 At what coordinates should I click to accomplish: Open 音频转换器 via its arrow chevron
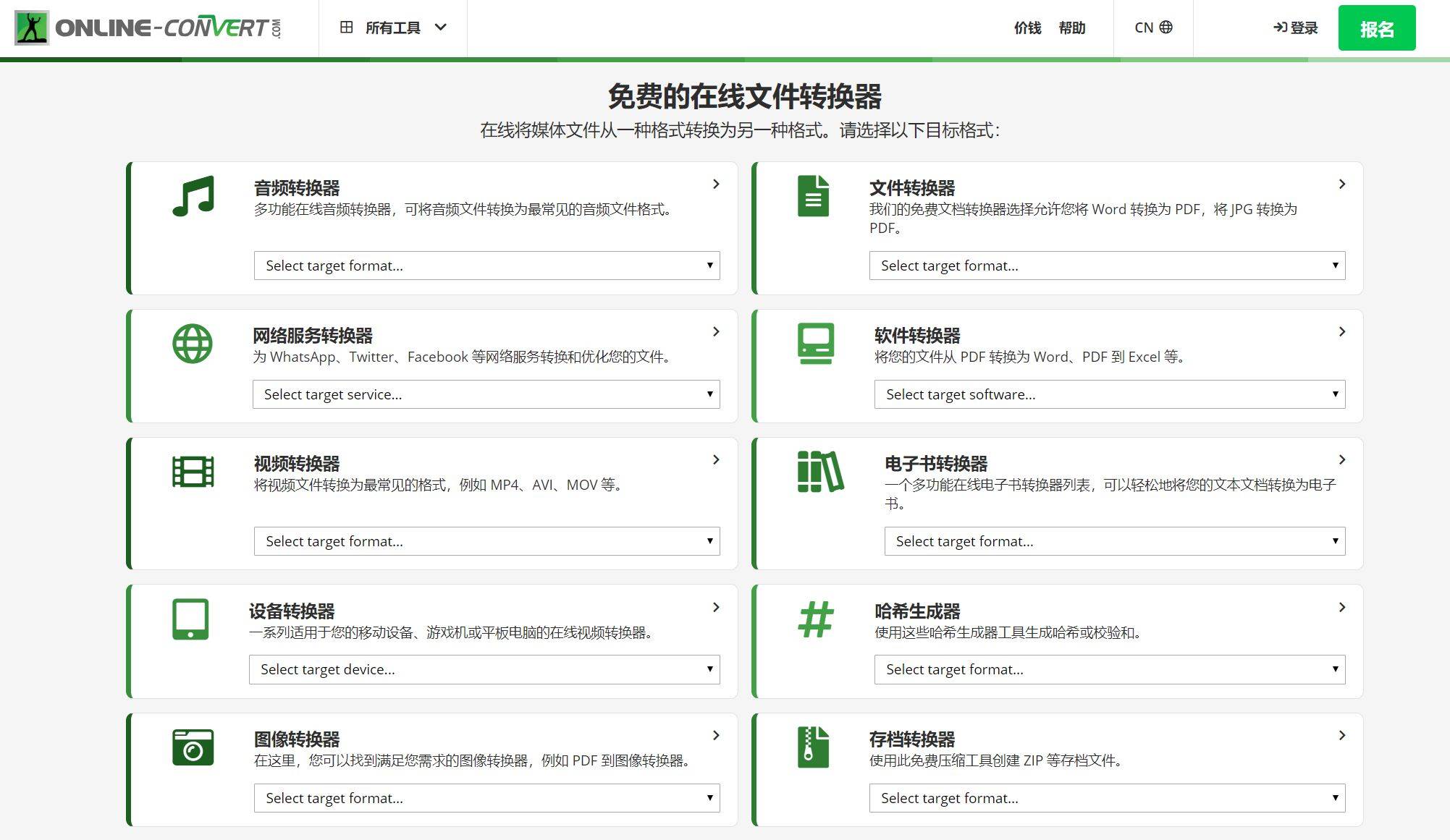(x=716, y=184)
